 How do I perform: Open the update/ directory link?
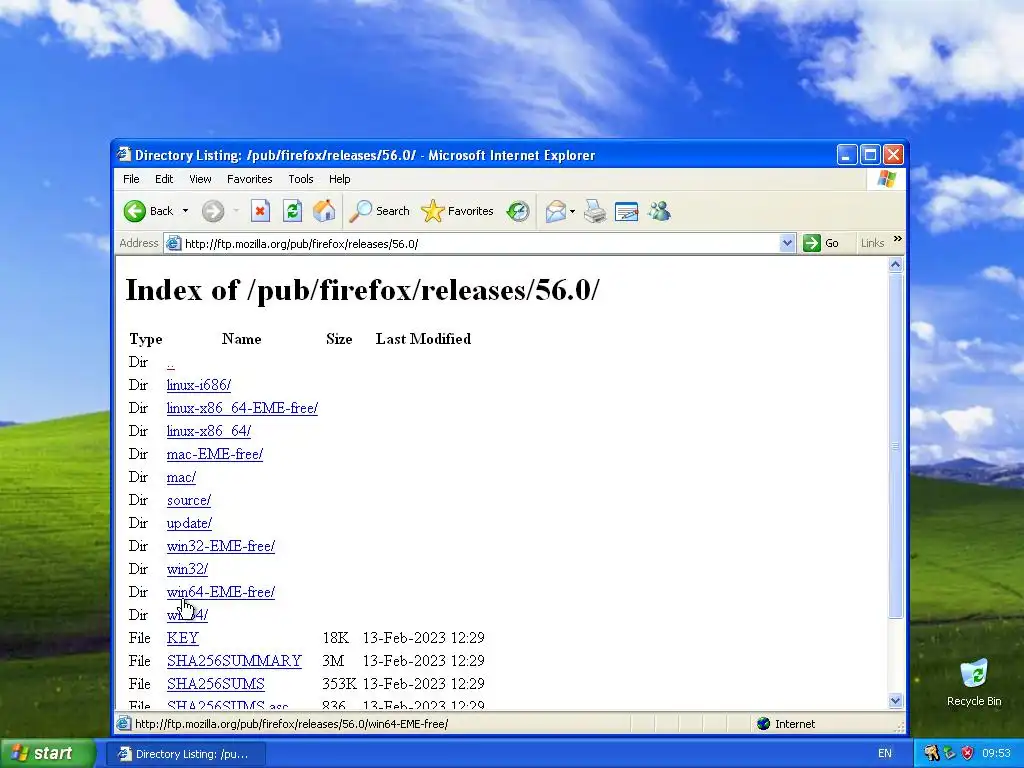(x=189, y=523)
